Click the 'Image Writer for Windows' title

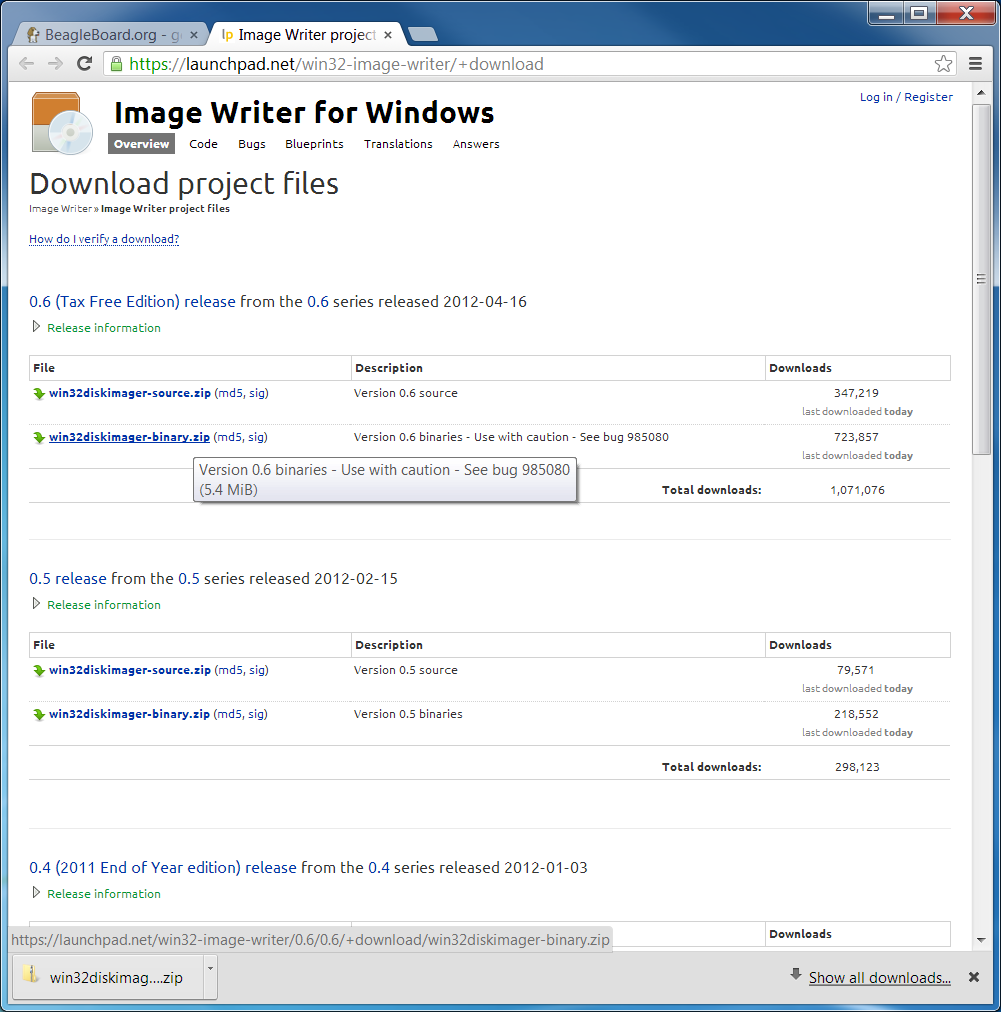304,112
